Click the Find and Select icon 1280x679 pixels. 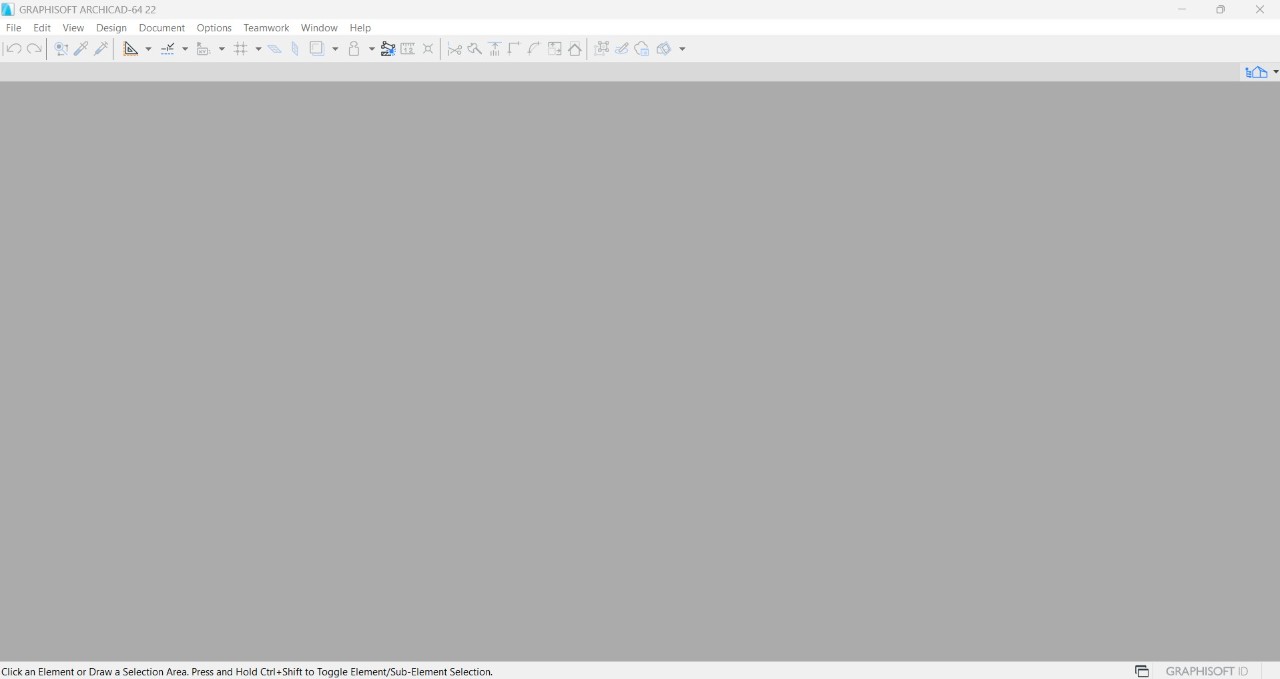pos(61,49)
